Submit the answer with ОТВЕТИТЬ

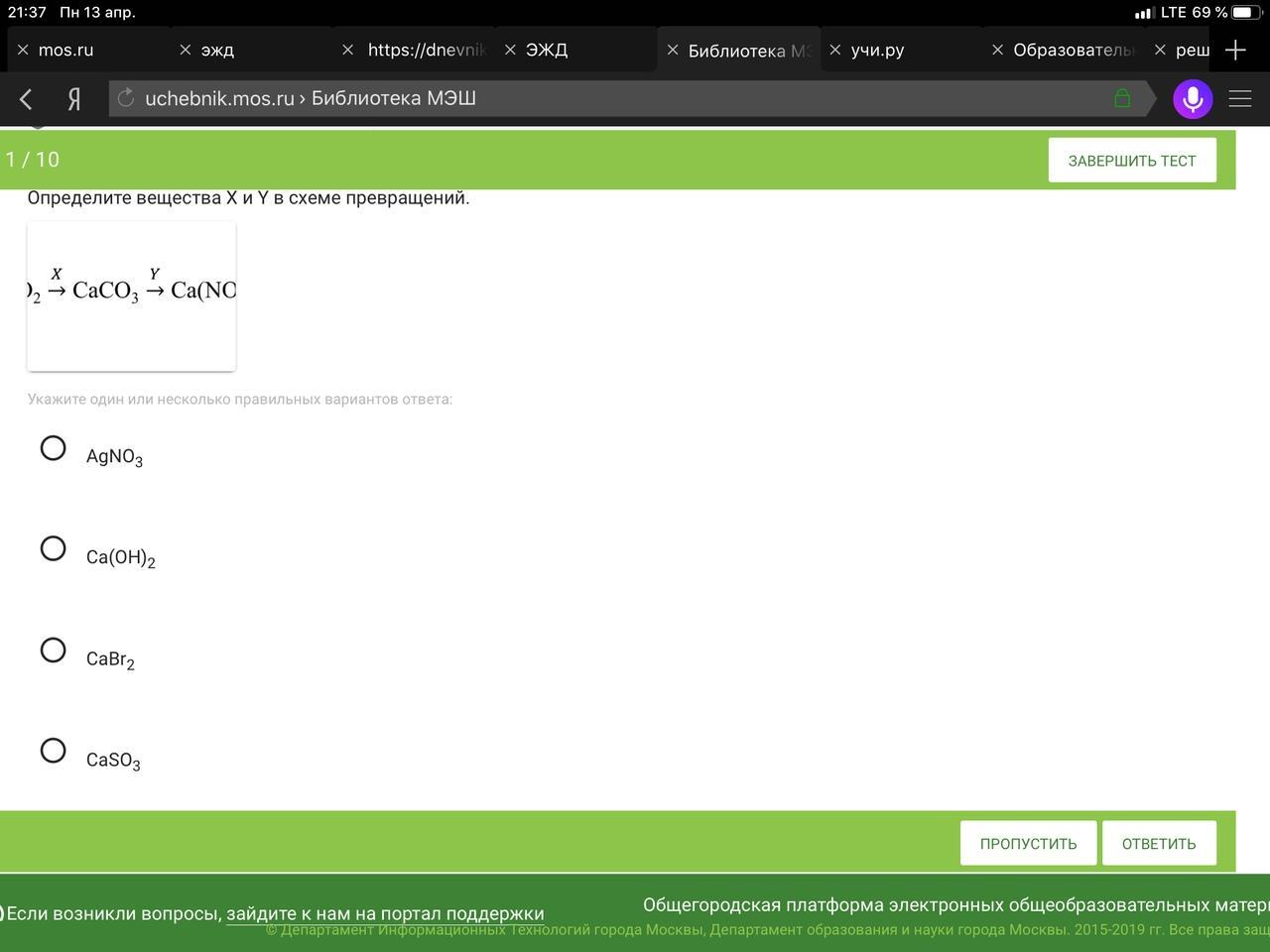(1159, 843)
